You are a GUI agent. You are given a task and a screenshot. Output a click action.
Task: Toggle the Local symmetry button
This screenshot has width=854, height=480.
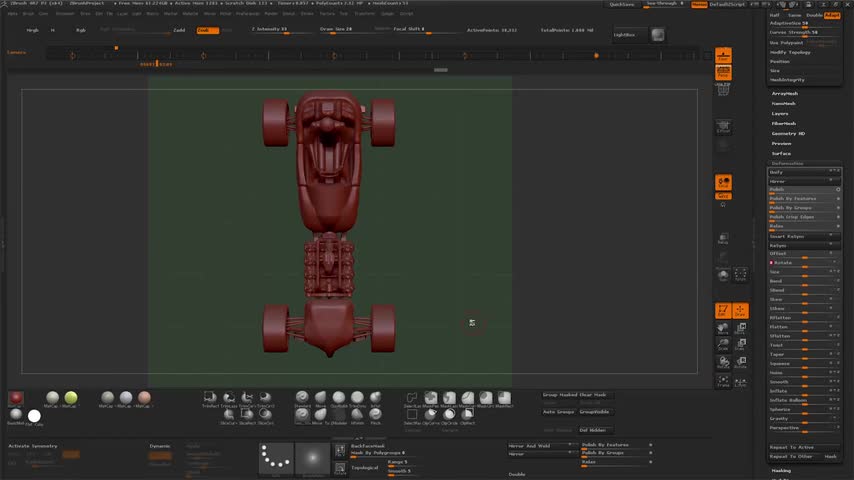point(723,182)
